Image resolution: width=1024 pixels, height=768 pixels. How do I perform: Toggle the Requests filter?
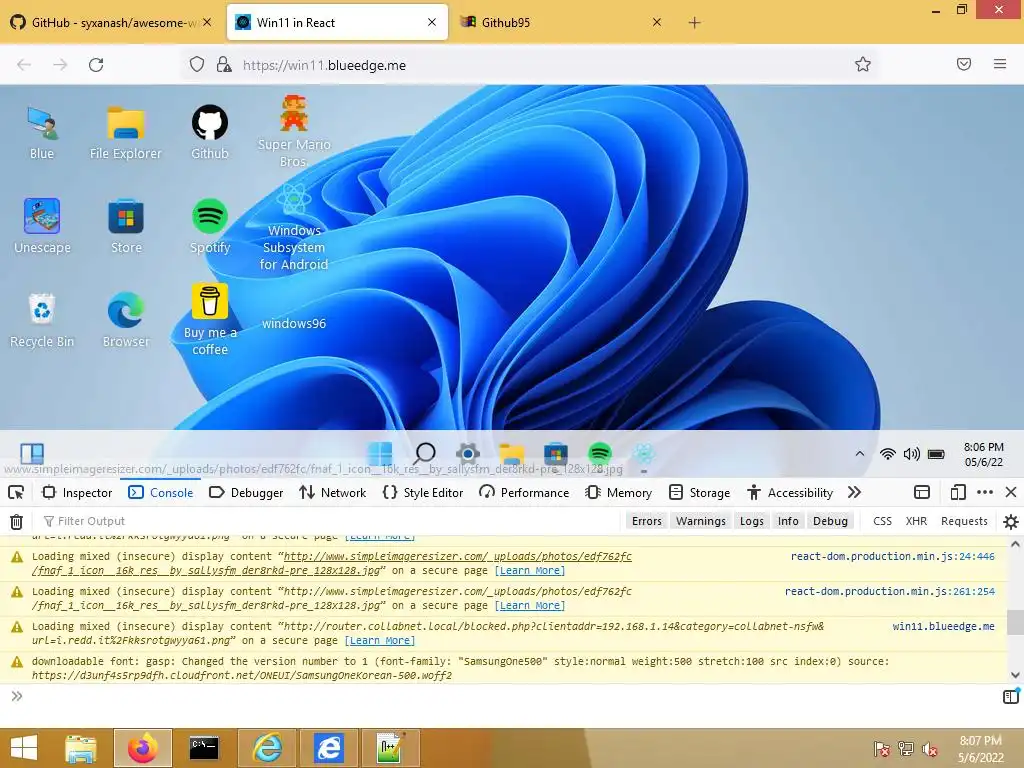[x=964, y=521]
